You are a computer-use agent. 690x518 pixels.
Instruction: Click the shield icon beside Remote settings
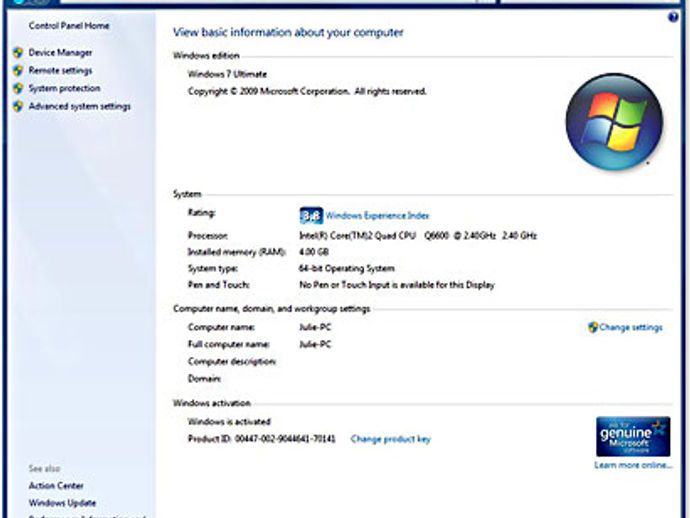(18, 70)
